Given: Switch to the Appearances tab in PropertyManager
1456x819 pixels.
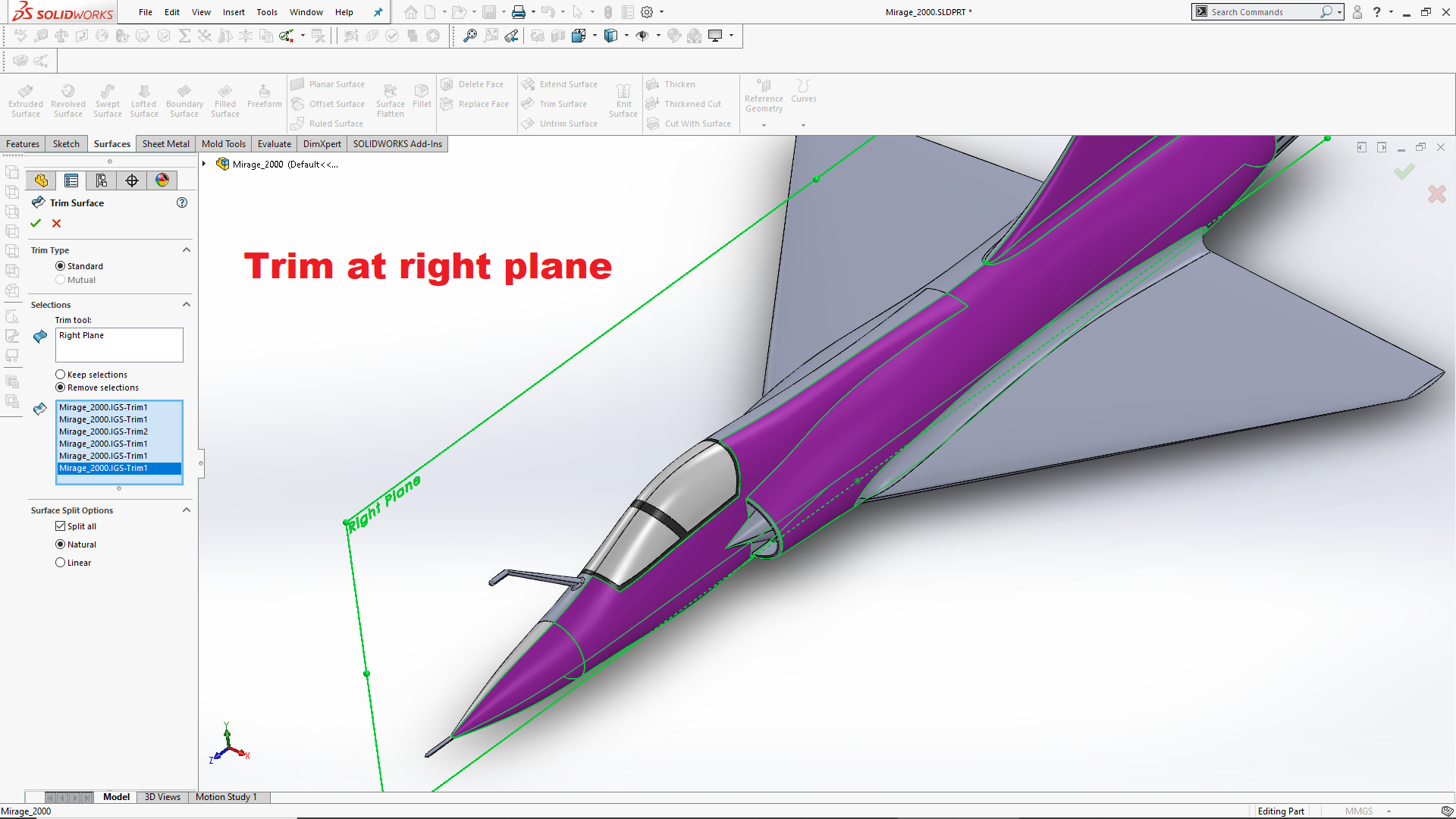Looking at the screenshot, I should 162,180.
